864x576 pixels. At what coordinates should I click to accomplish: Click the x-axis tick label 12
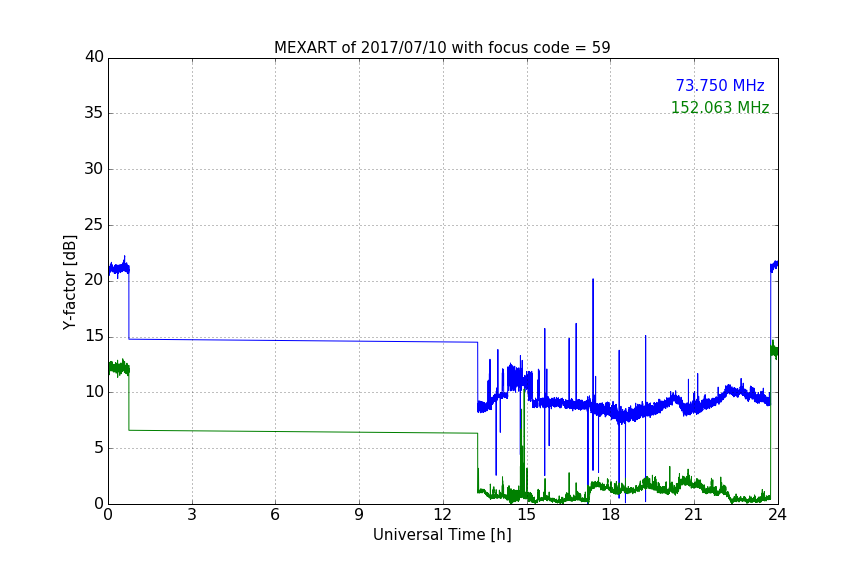(x=443, y=515)
